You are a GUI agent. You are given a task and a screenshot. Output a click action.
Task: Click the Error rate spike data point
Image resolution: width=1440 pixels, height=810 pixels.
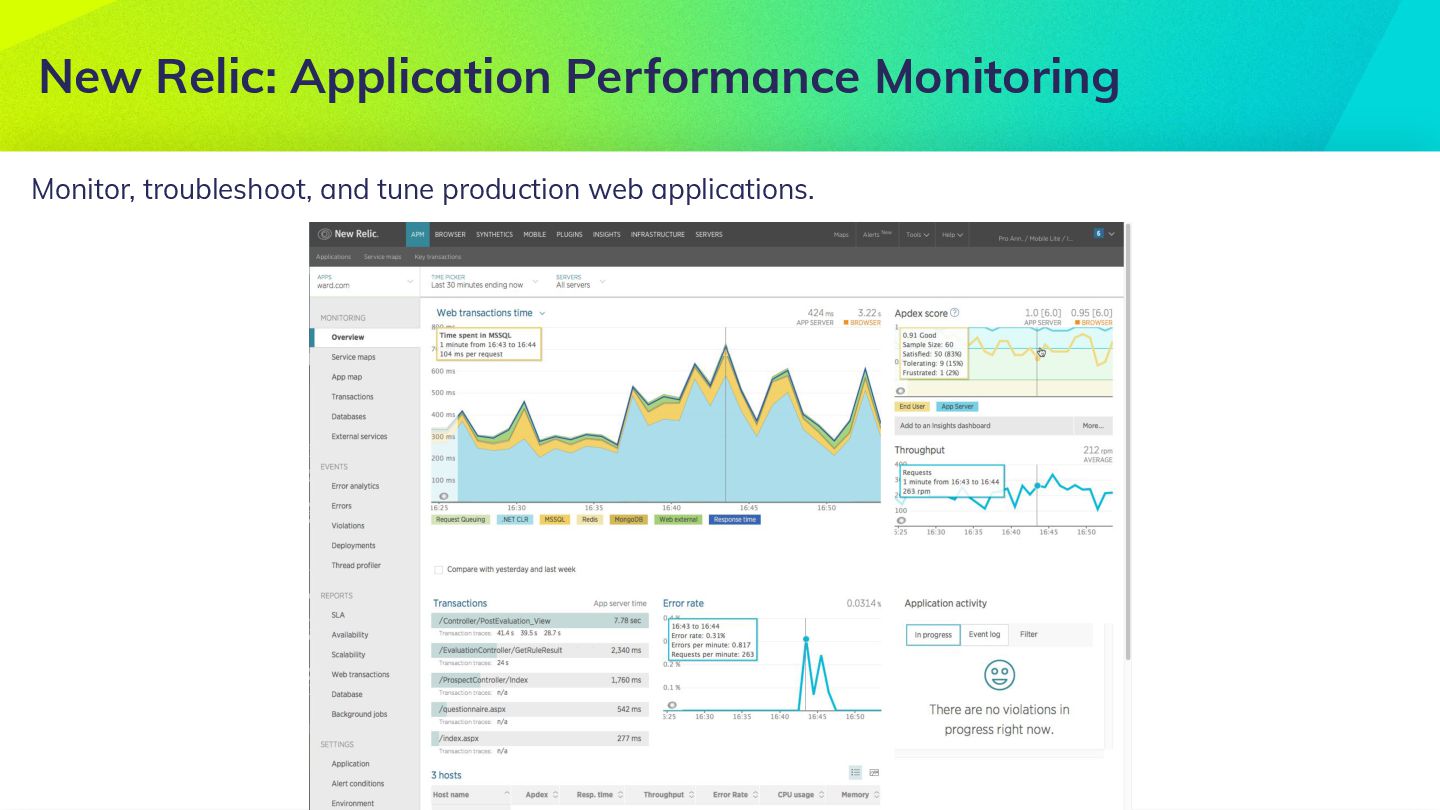point(805,639)
